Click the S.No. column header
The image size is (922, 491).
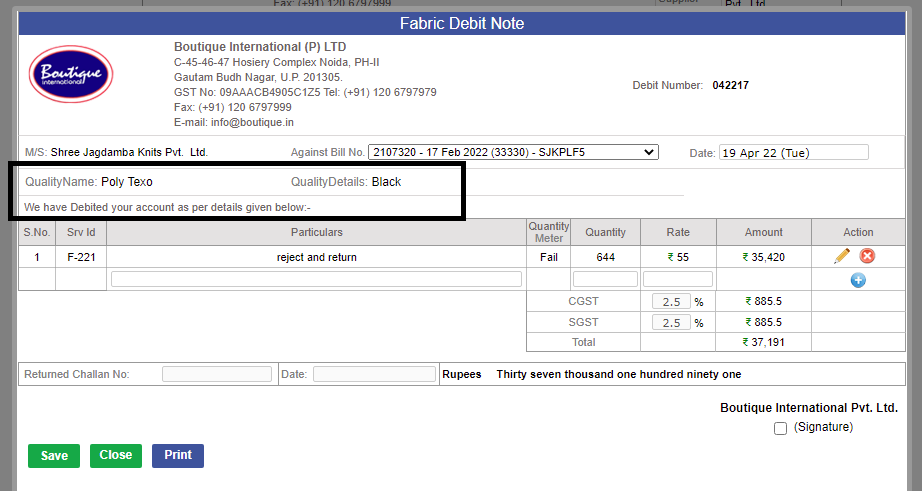[37, 232]
